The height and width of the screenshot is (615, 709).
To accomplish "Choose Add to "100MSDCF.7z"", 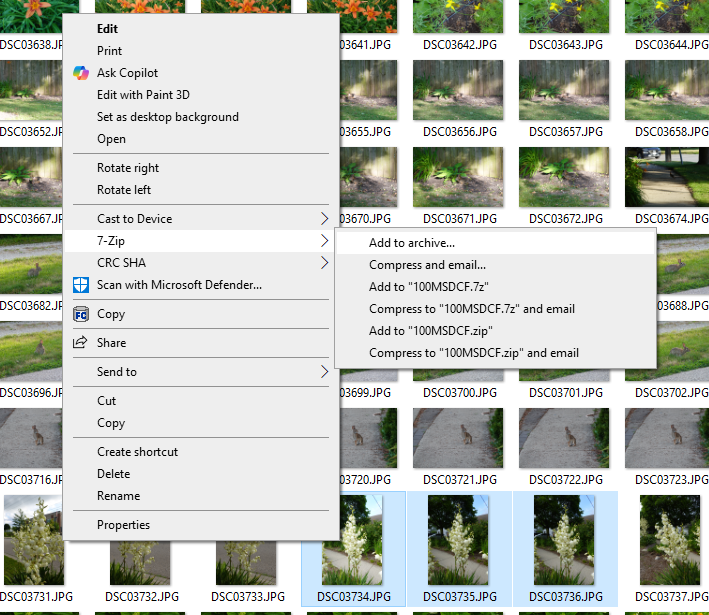I will point(496,287).
